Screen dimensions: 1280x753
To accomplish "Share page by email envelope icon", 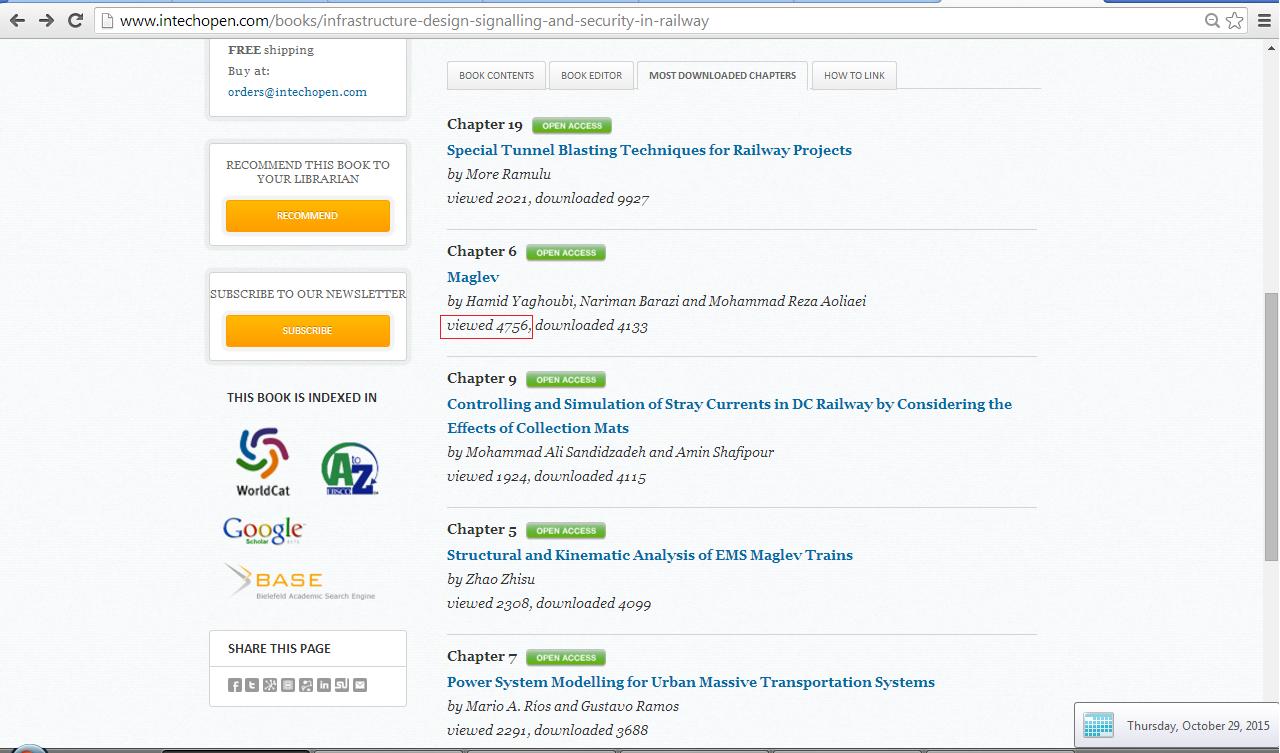I will coord(360,685).
